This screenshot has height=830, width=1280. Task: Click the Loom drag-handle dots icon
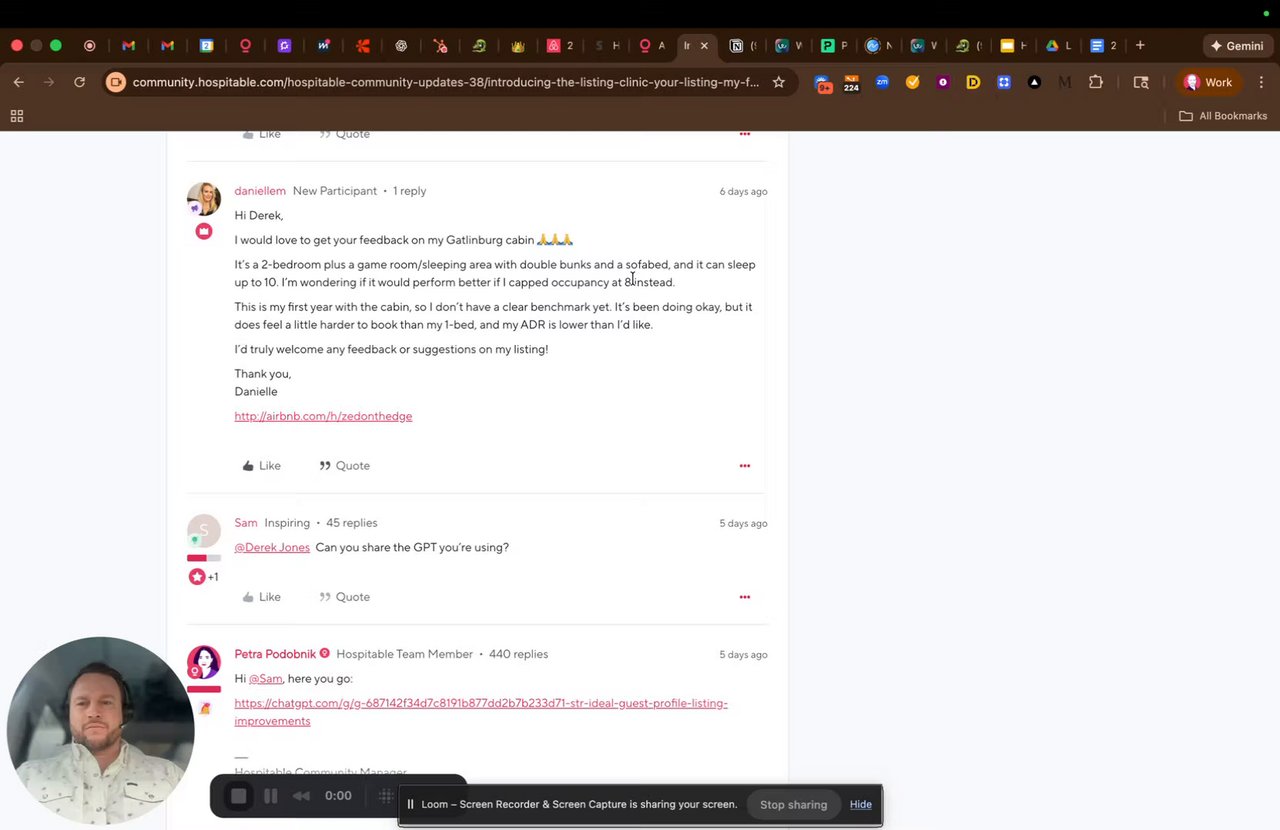click(385, 796)
